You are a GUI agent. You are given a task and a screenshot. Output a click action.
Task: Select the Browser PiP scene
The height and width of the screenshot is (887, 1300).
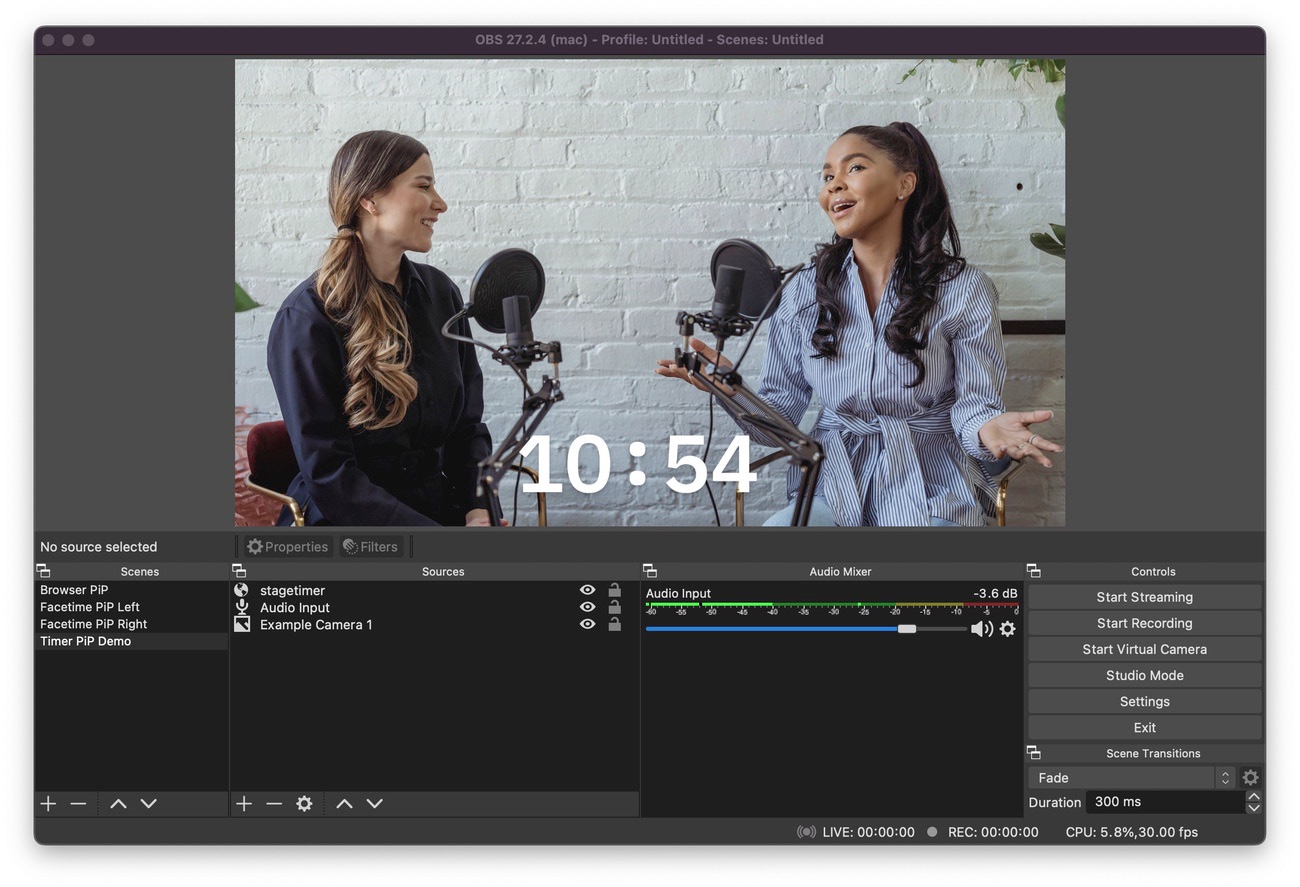74,589
